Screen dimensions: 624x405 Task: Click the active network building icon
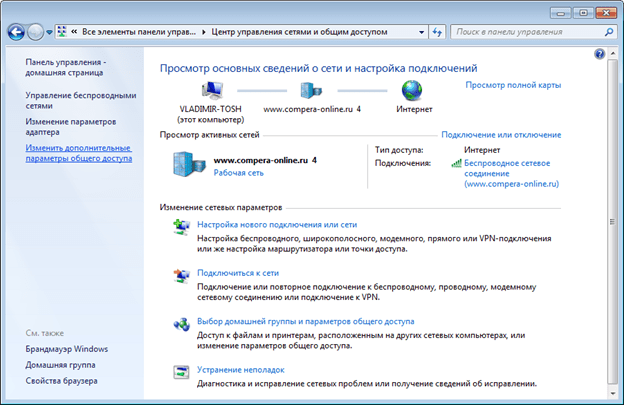[189, 164]
